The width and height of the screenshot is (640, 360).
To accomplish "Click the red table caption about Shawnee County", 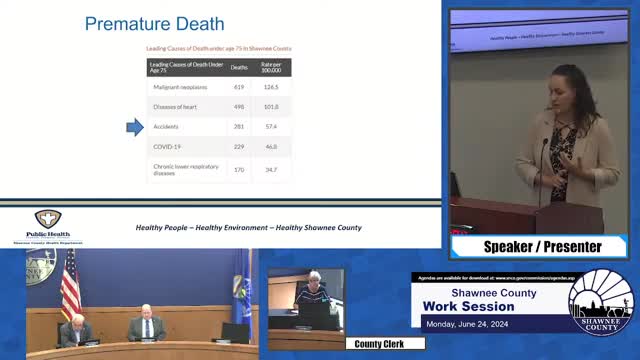I will tap(219, 49).
